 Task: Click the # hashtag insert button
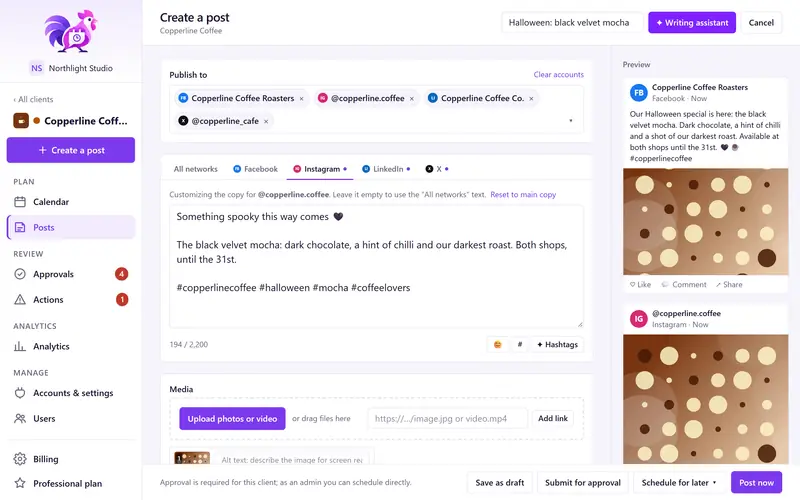tap(519, 344)
